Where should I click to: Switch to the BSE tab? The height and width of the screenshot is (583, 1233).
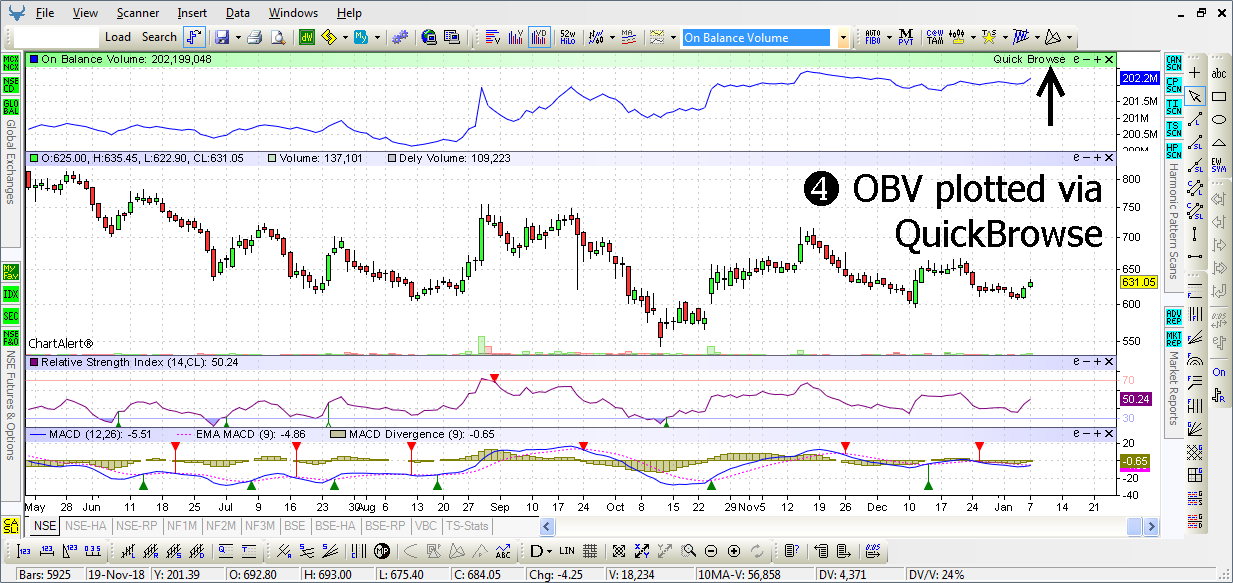(294, 525)
